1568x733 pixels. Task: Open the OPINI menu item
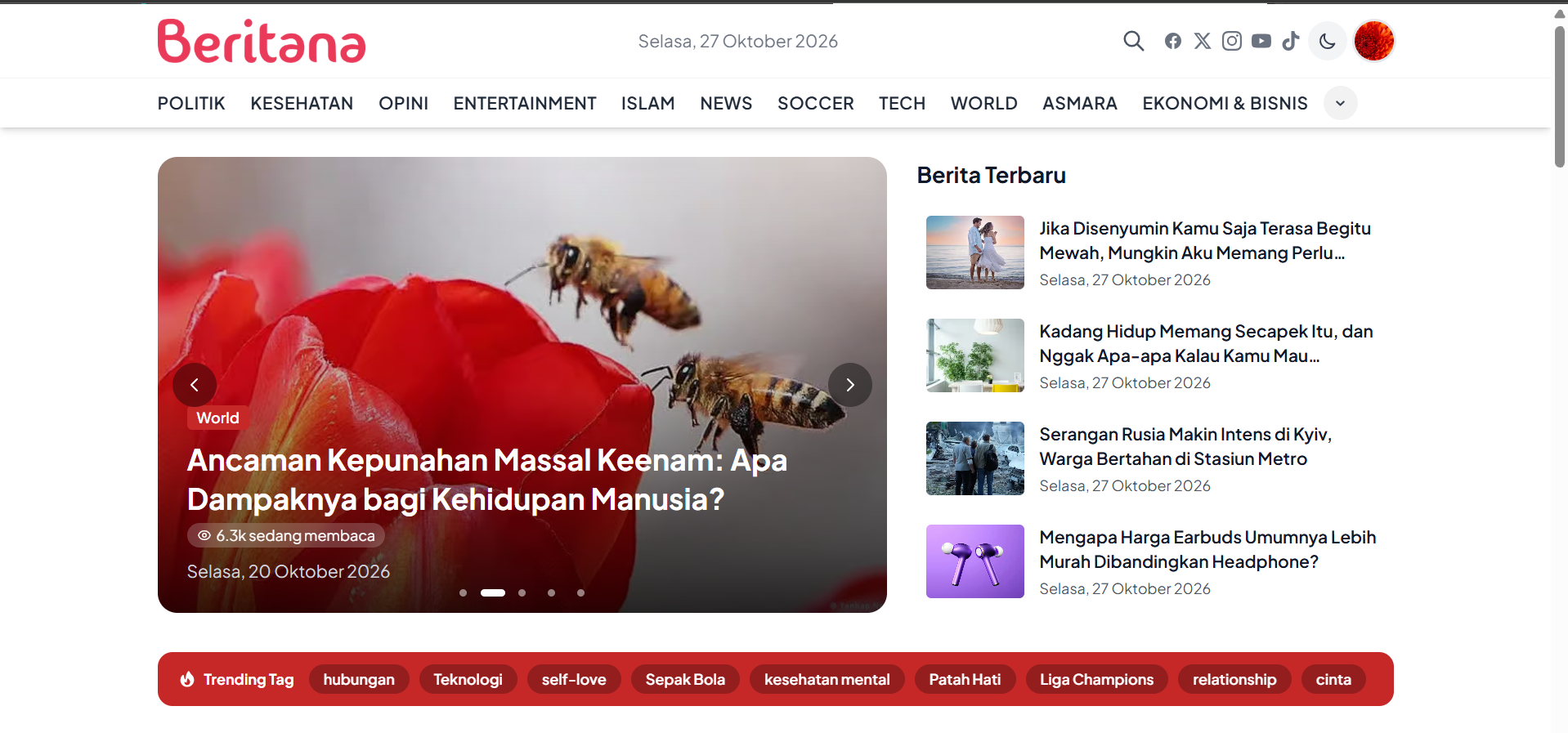(404, 104)
